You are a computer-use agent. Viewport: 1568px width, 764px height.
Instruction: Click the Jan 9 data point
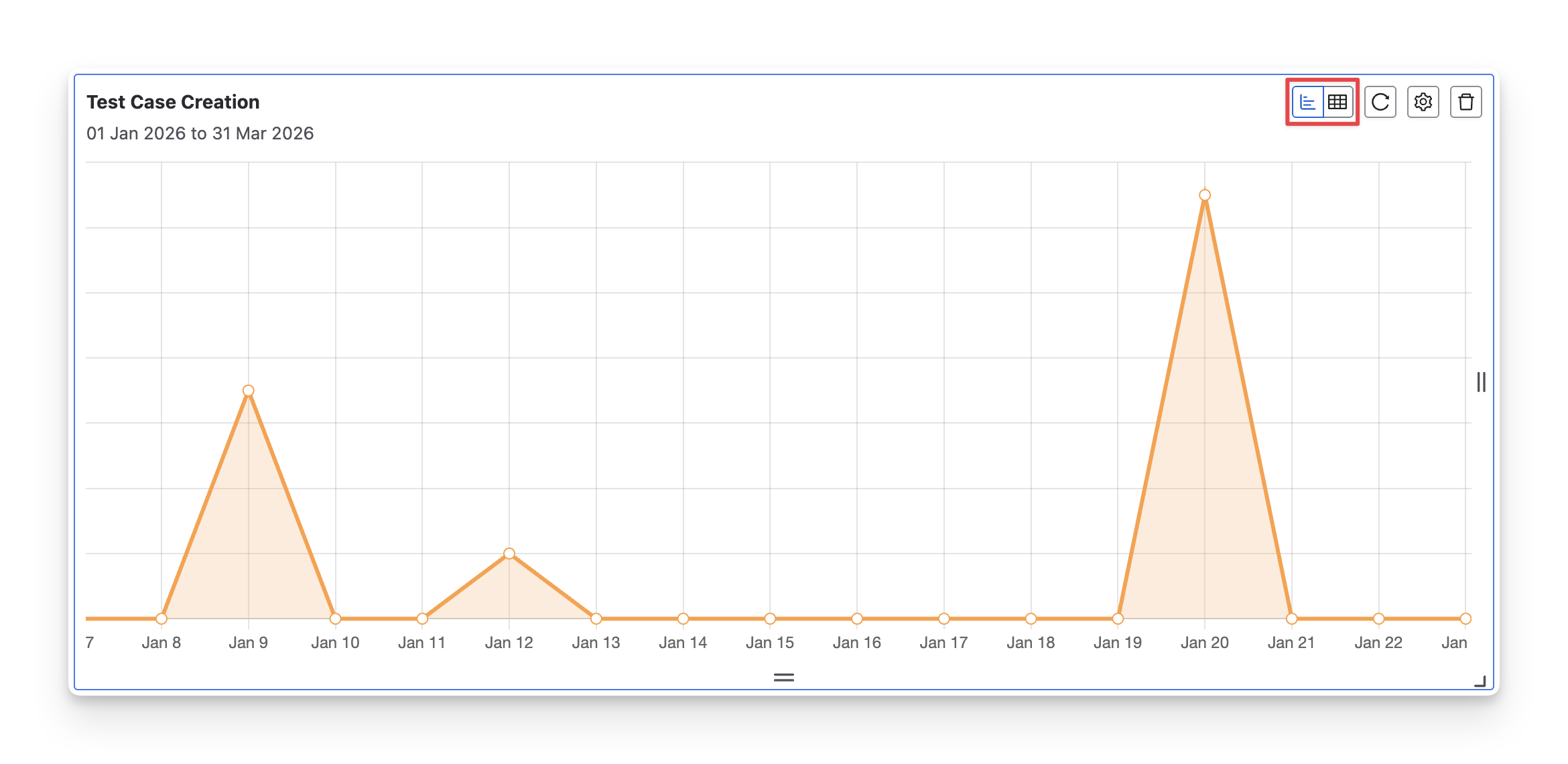pyautogui.click(x=249, y=391)
